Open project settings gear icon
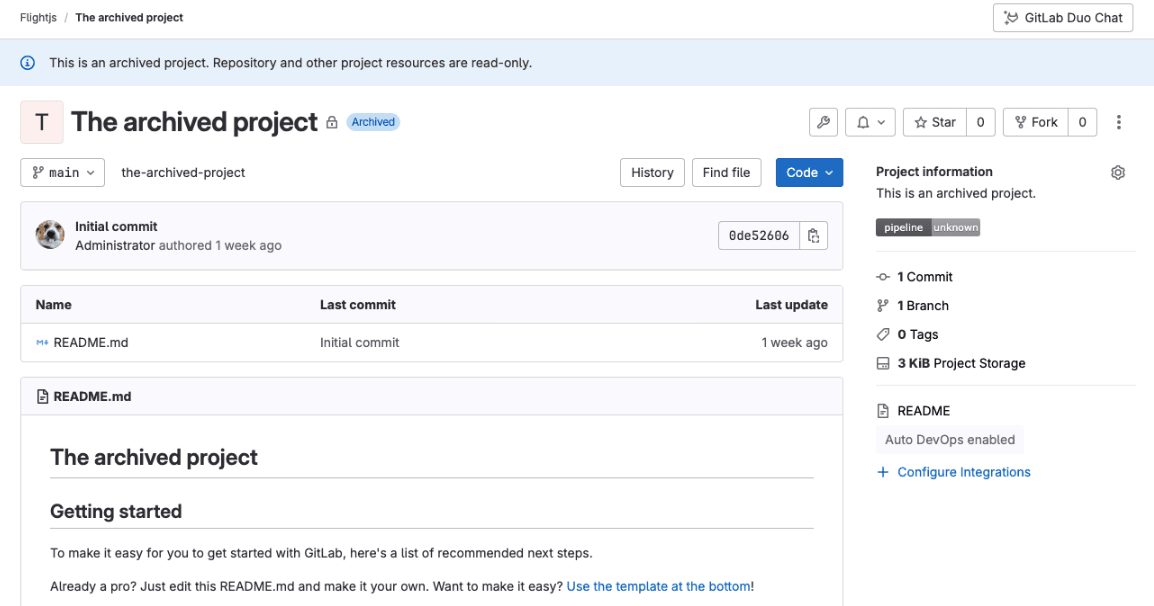1154x606 pixels. [x=1117, y=172]
